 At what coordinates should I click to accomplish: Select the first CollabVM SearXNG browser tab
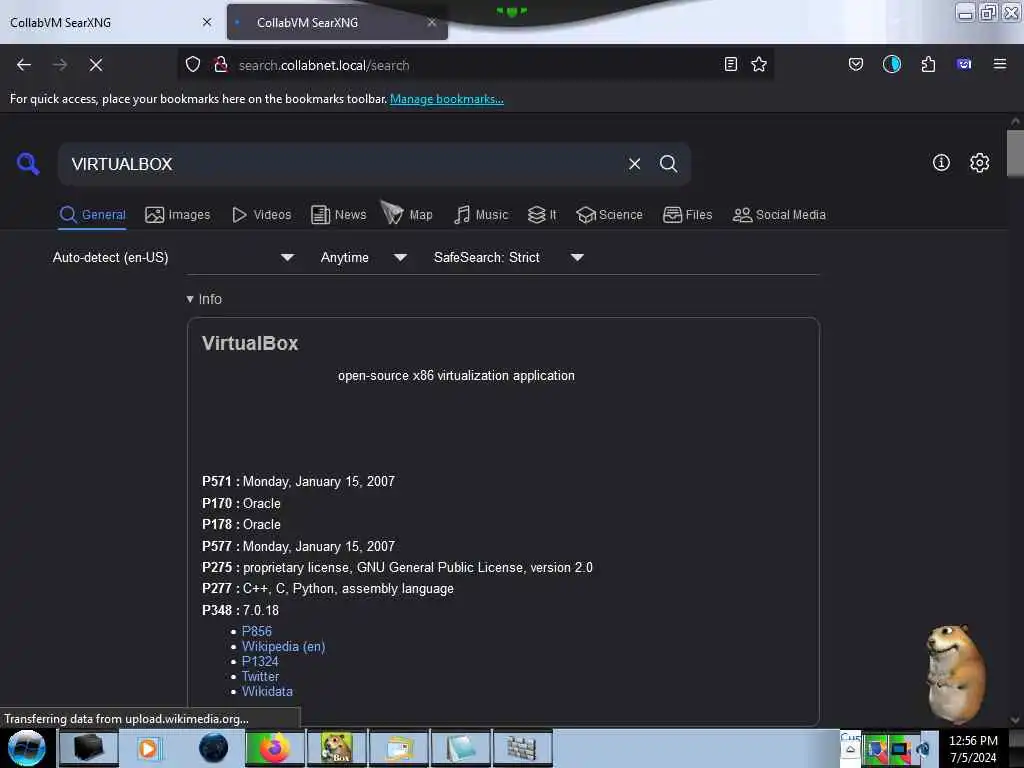[110, 22]
